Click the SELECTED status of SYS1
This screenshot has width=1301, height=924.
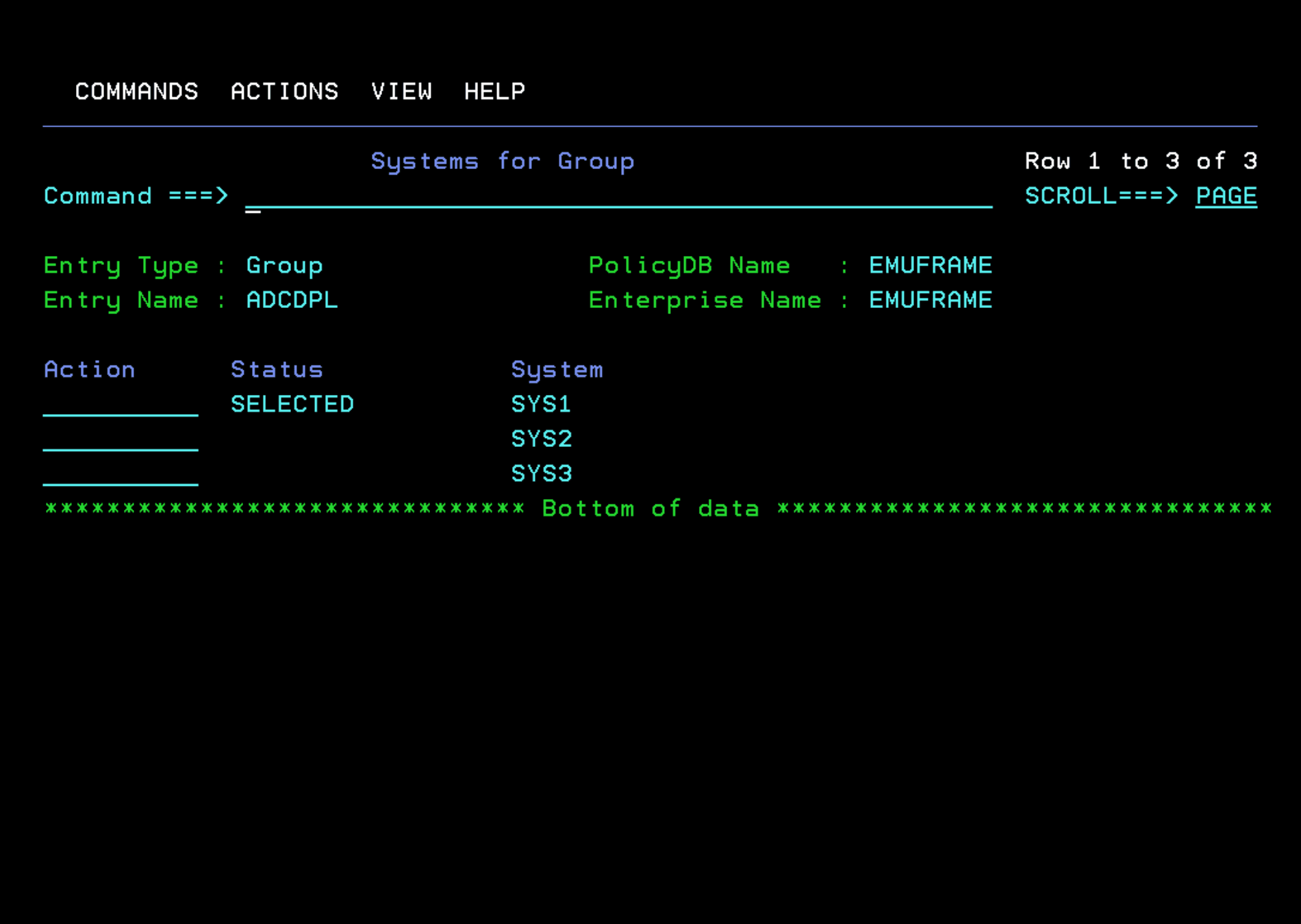[292, 404]
